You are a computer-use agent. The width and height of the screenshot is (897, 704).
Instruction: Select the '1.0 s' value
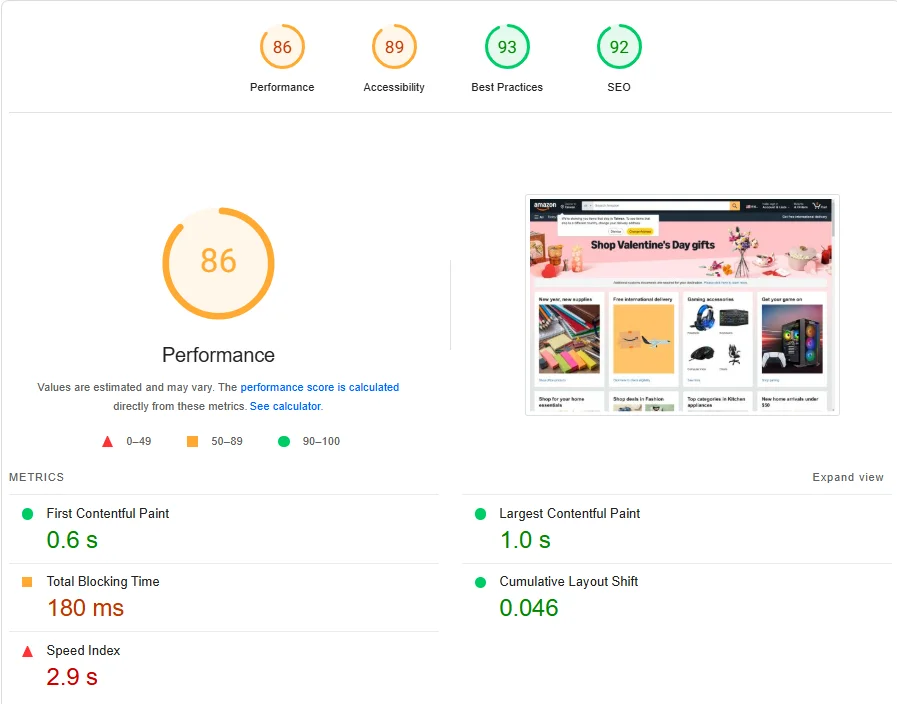(x=525, y=540)
